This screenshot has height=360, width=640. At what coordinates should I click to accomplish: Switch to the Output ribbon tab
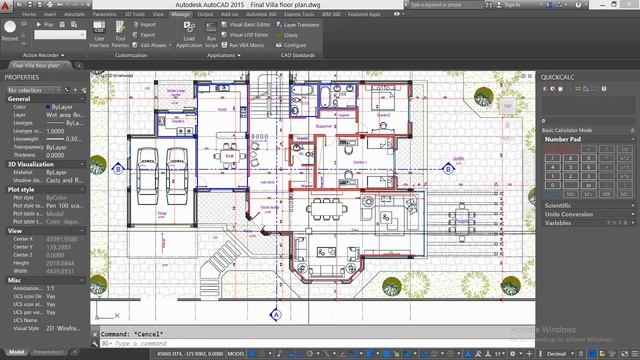205,14
